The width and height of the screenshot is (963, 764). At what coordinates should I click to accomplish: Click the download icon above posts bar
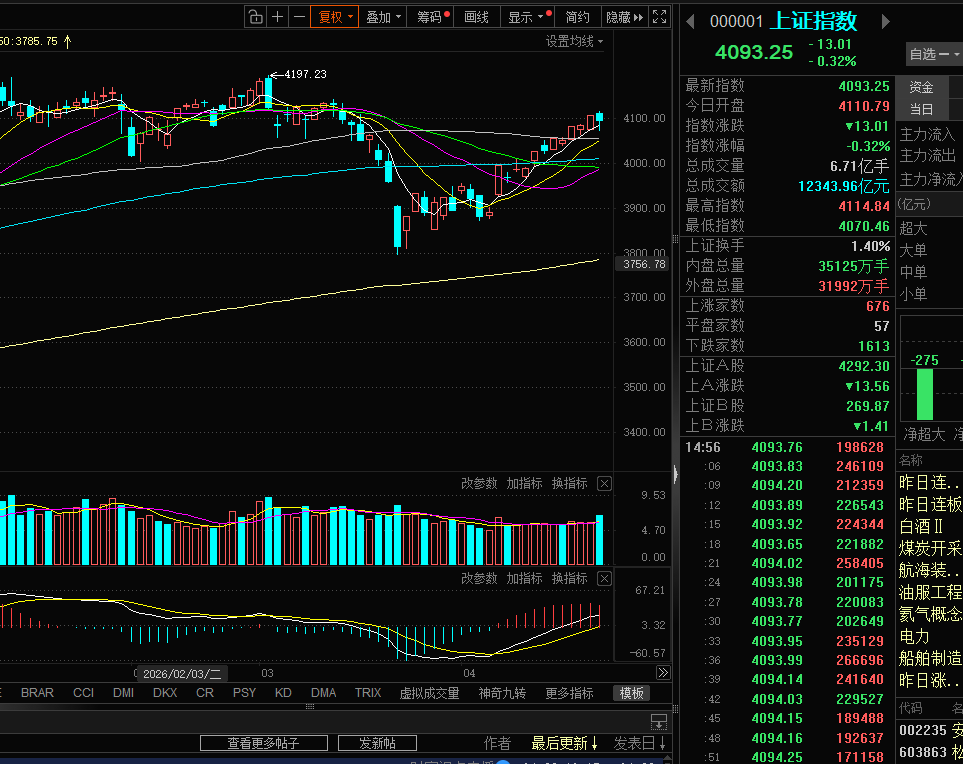(659, 722)
